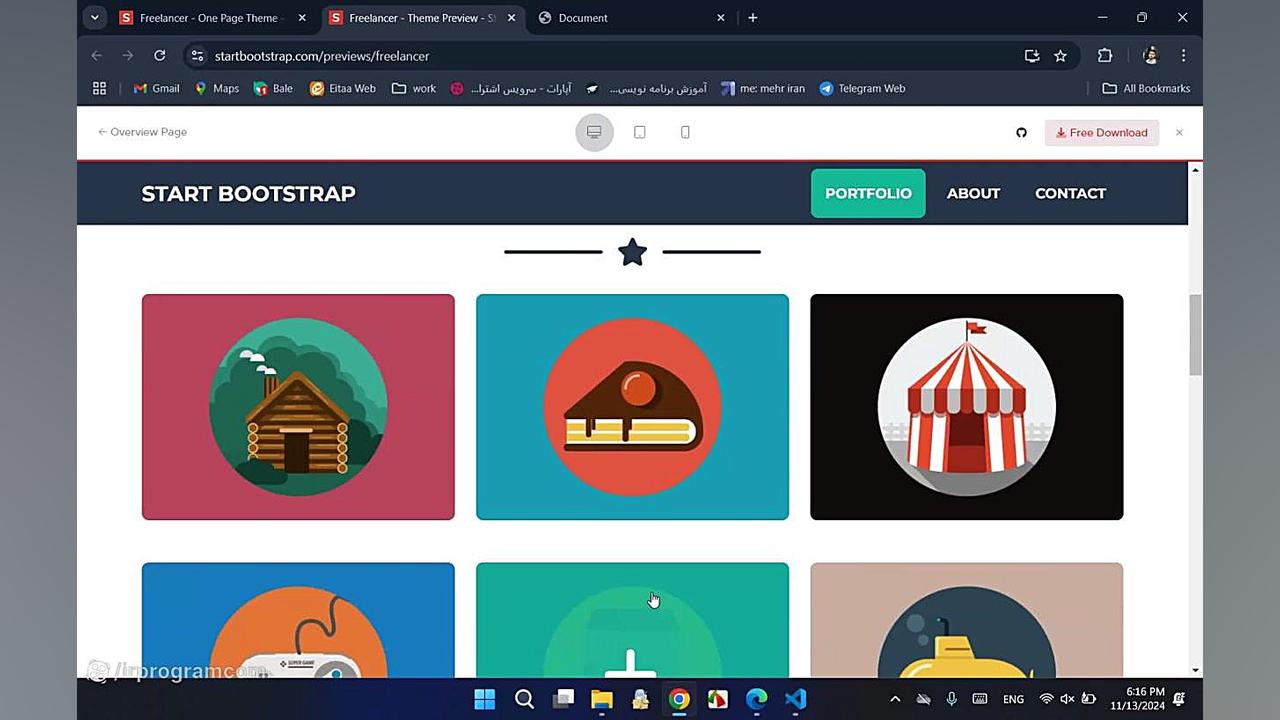
Task: Go back in browser history
Action: tap(96, 56)
